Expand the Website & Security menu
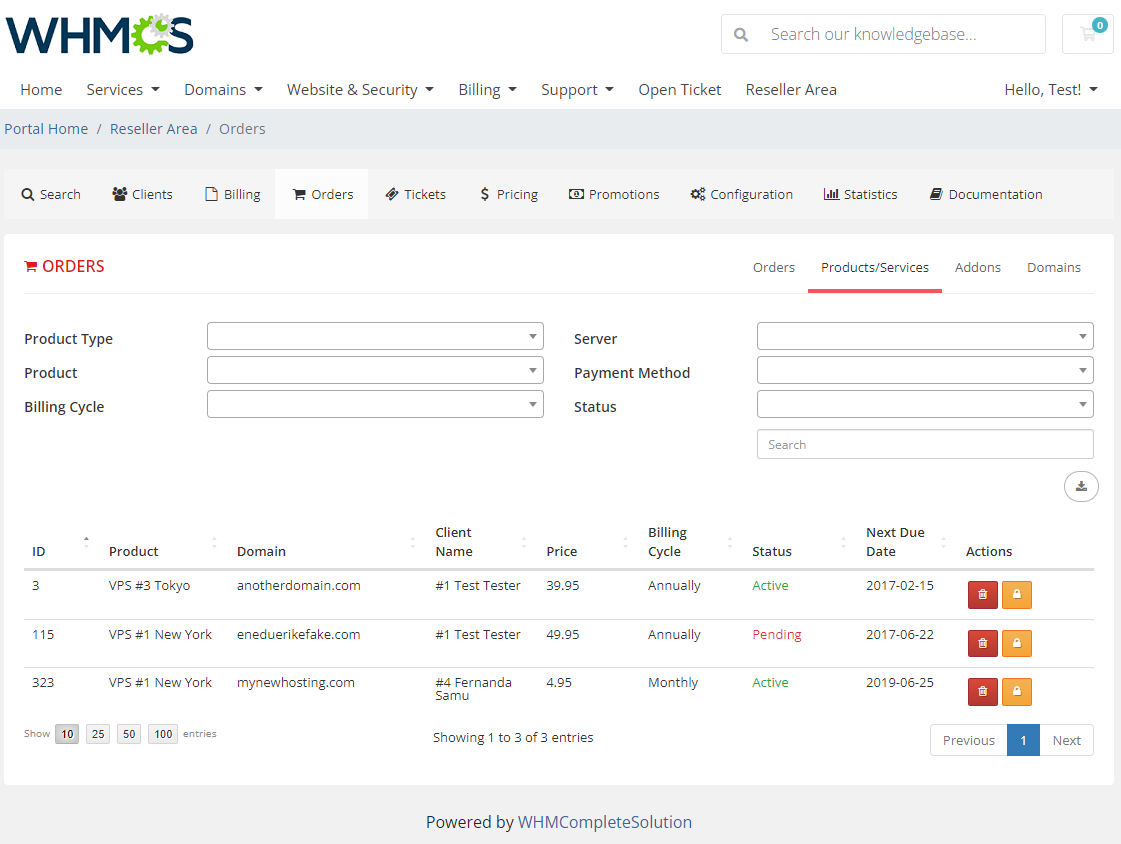This screenshot has width=1121, height=844. [360, 90]
